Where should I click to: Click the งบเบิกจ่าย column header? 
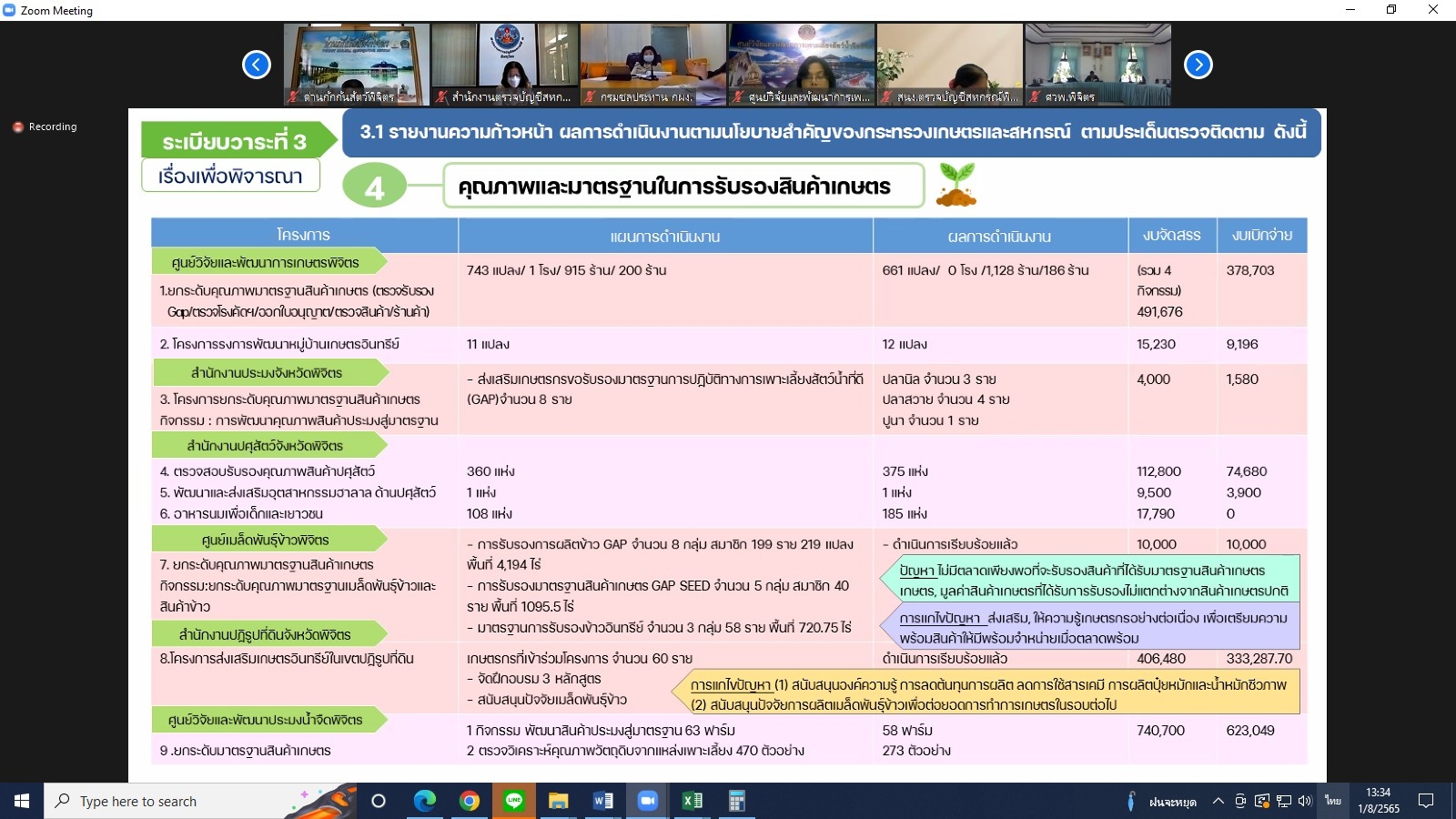(x=1262, y=235)
